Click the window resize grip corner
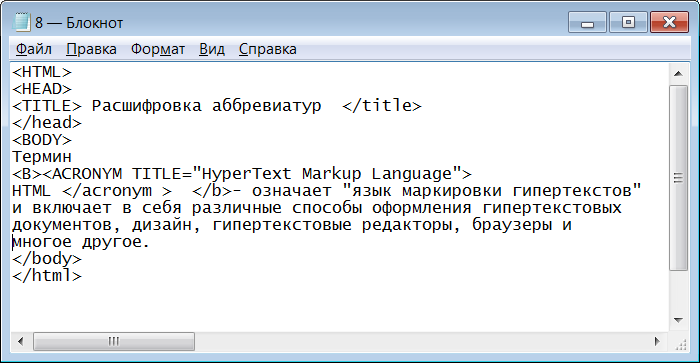Image resolution: width=700 pixels, height=363 pixels. (680, 344)
